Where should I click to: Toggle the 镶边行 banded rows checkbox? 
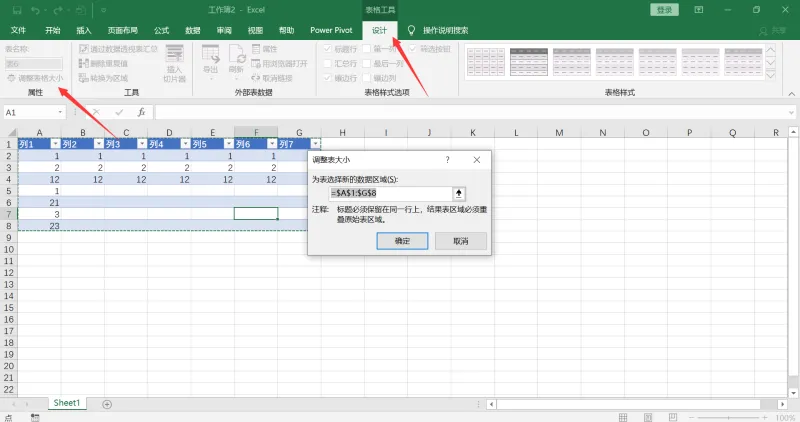328,78
